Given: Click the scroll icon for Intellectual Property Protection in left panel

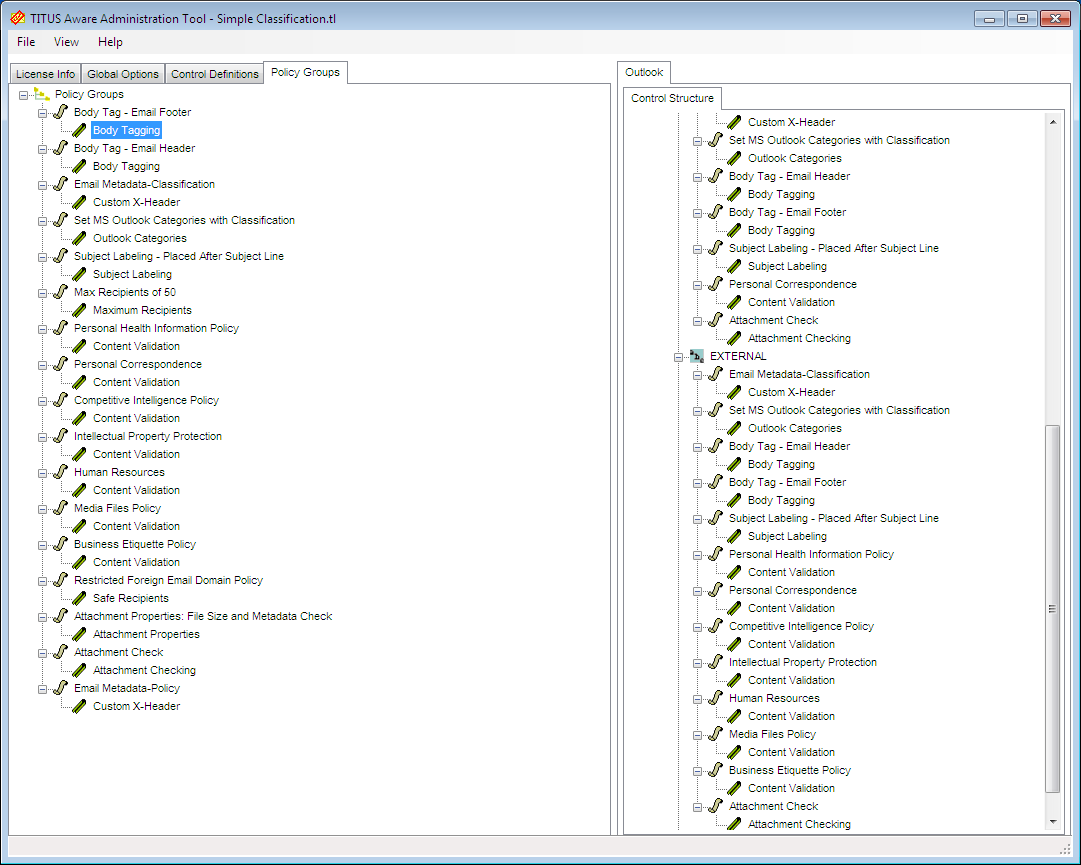Looking at the screenshot, I should 61,436.
